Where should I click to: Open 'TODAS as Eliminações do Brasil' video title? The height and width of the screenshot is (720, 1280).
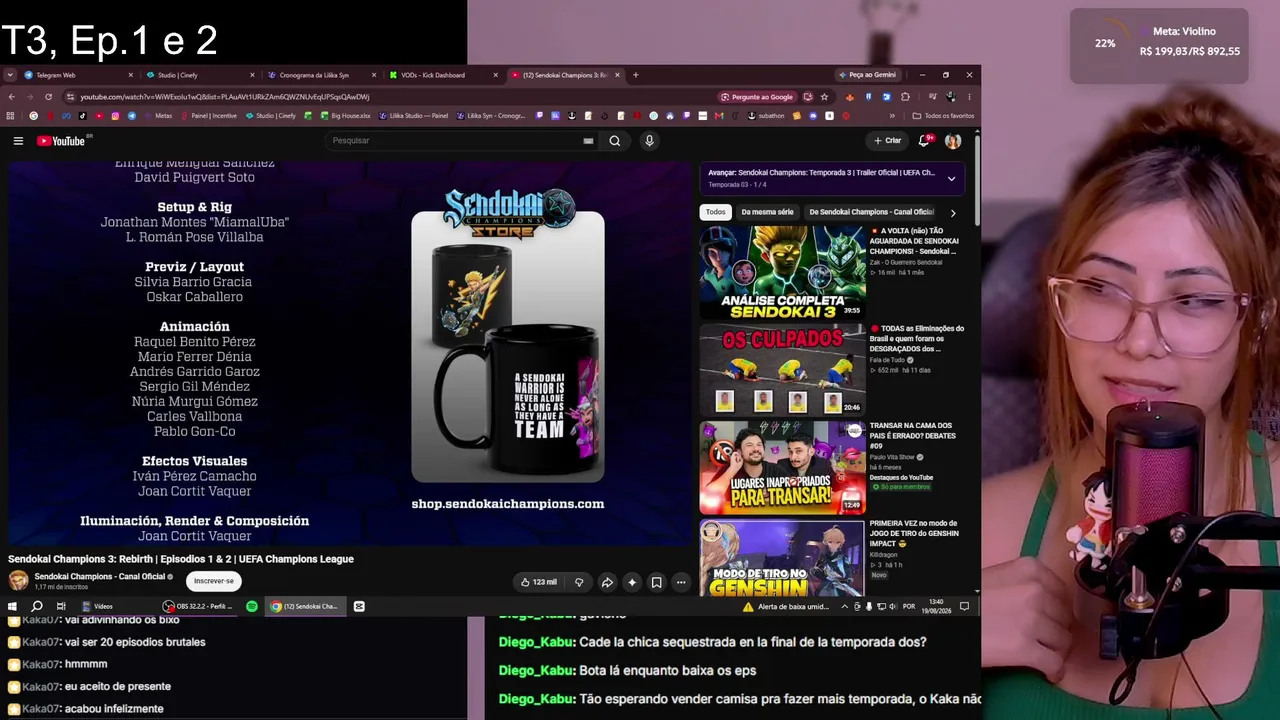917,338
